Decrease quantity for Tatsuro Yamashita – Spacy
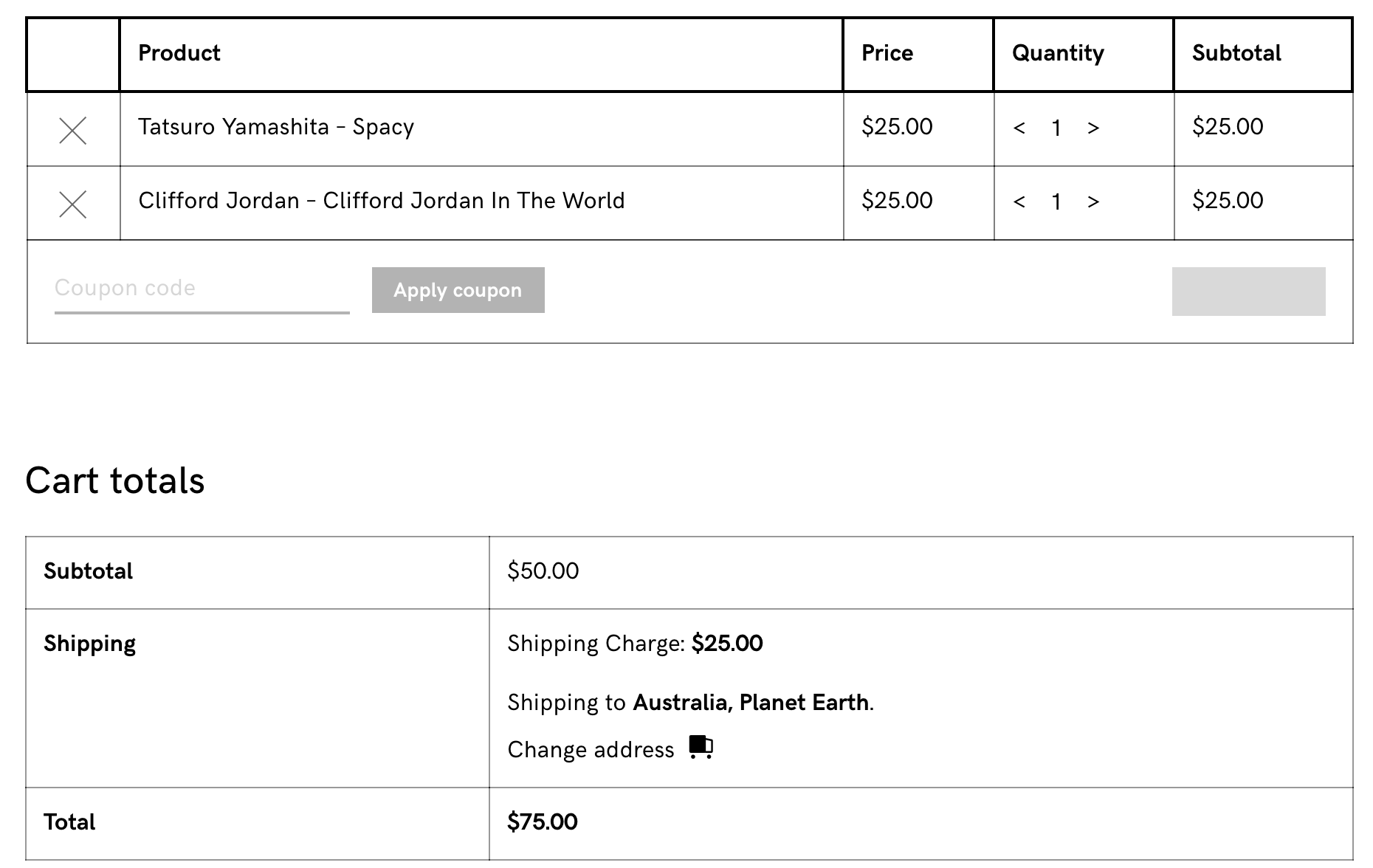Screen dimensions: 1373x868 click(1019, 128)
